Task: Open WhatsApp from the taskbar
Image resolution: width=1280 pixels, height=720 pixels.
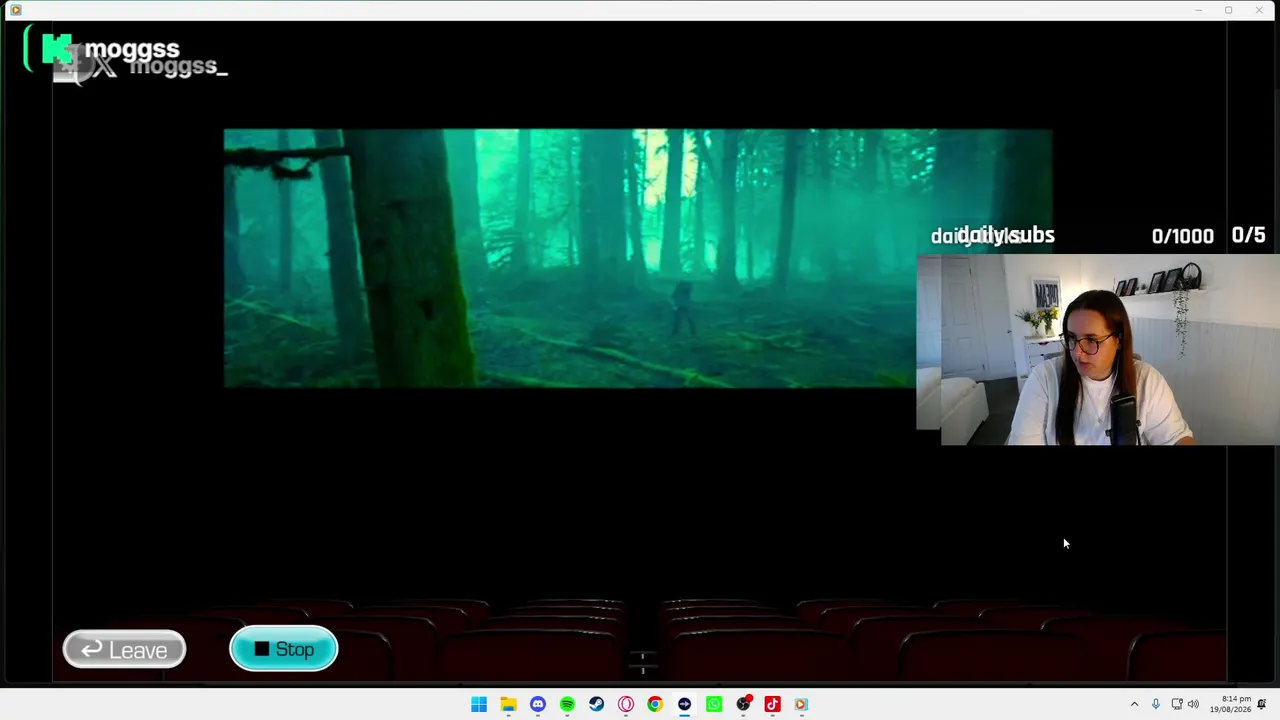Action: (x=714, y=704)
